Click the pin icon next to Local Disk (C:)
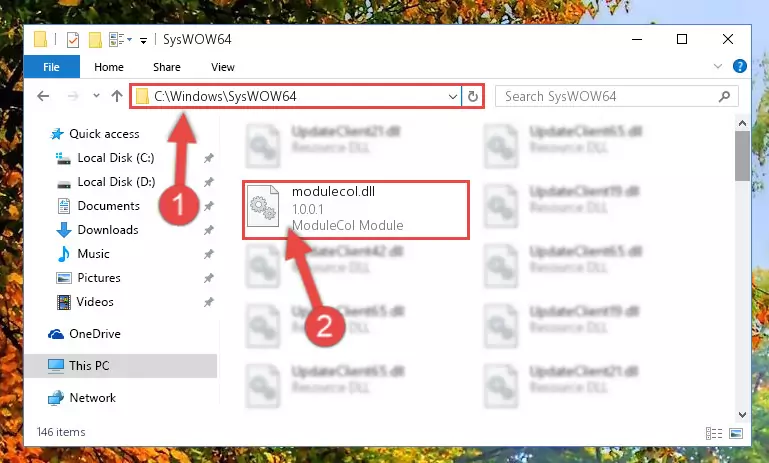This screenshot has width=769, height=463. click(209, 158)
